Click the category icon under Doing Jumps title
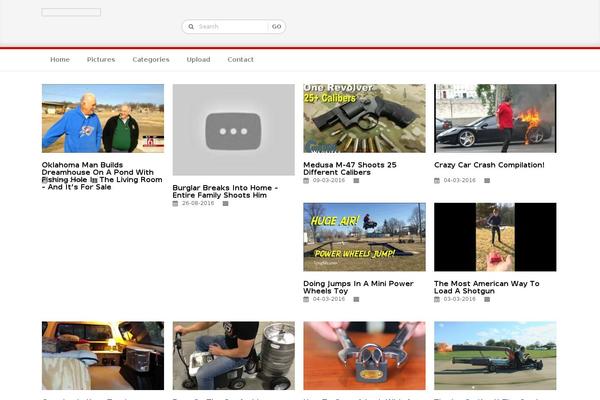This screenshot has width=600, height=400. [x=356, y=299]
